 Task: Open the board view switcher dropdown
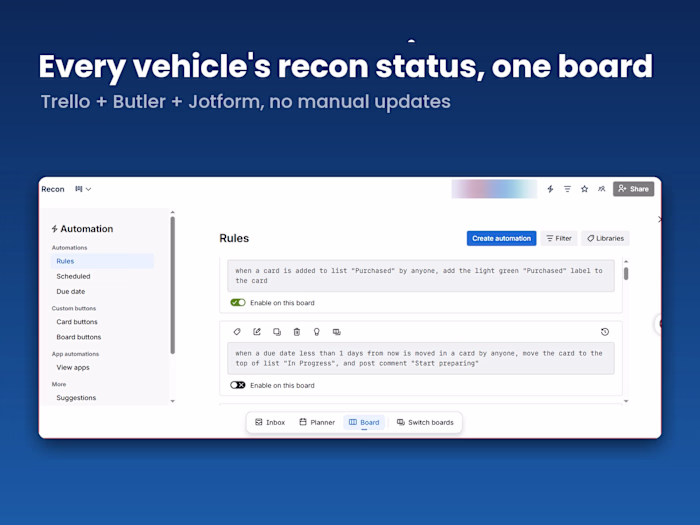(83, 189)
